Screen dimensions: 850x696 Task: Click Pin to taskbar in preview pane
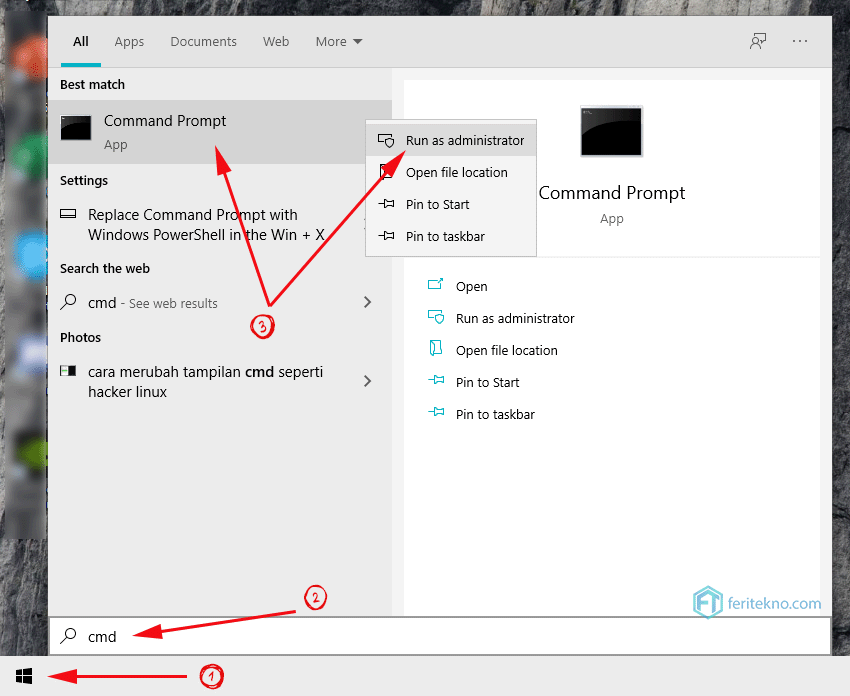coord(495,414)
